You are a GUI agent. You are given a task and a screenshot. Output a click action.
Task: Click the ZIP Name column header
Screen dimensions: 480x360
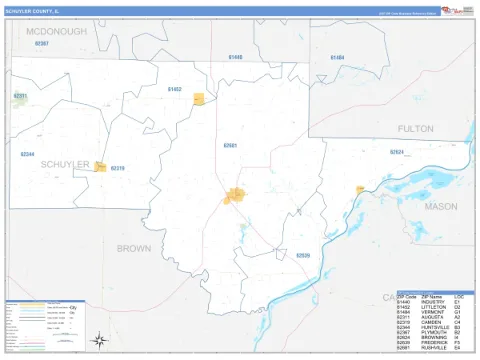point(432,297)
